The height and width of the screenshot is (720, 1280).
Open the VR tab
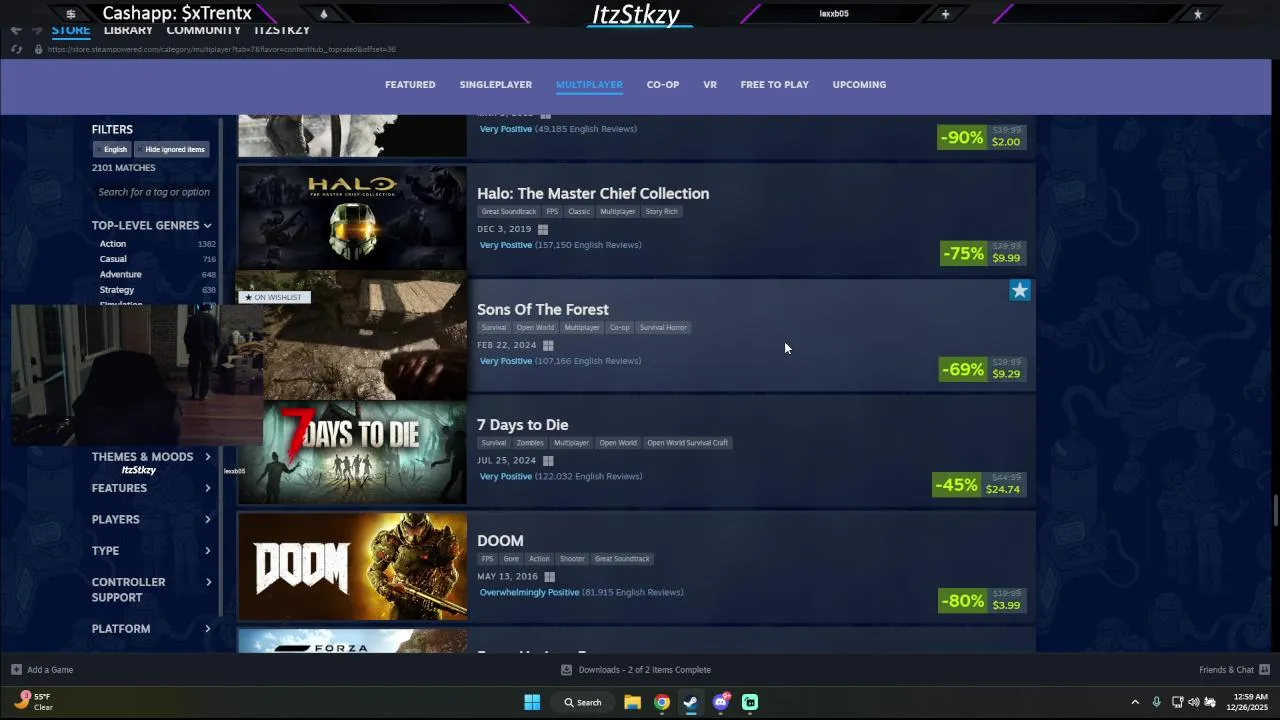(710, 85)
